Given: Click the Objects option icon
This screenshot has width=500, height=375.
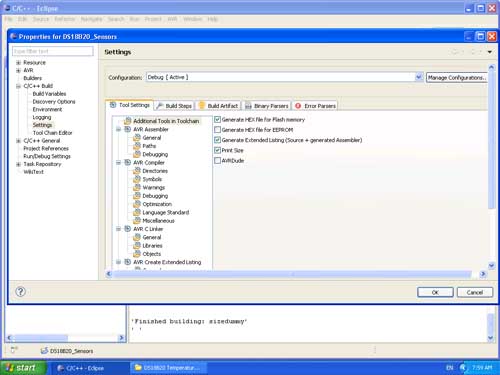Looking at the screenshot, I should tap(137, 254).
